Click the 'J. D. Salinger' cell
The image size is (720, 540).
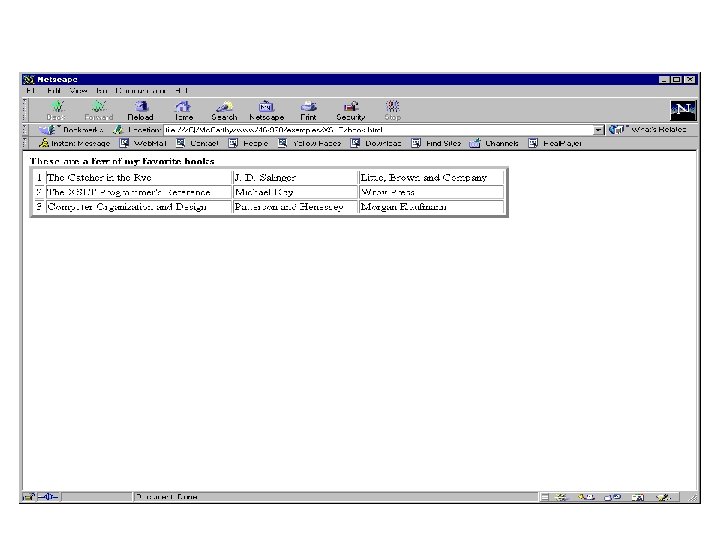pyautogui.click(x=295, y=178)
